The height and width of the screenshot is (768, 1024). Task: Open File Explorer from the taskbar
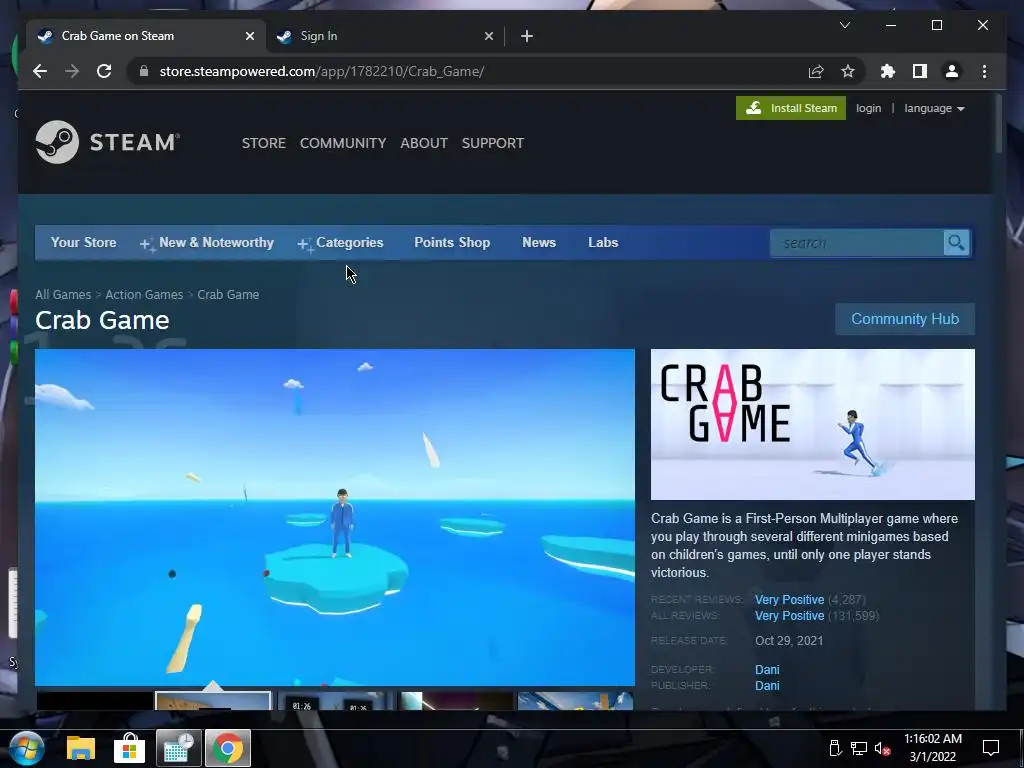coord(81,748)
